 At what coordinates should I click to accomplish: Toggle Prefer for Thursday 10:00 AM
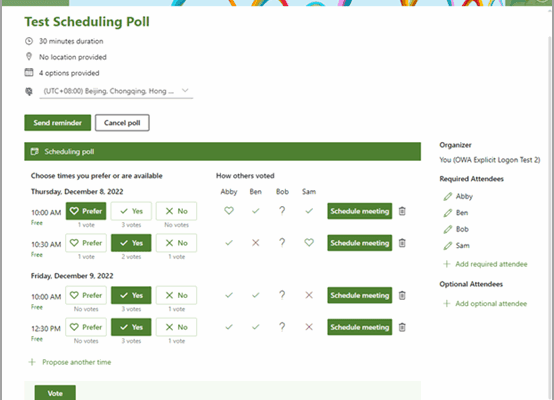coord(86,211)
